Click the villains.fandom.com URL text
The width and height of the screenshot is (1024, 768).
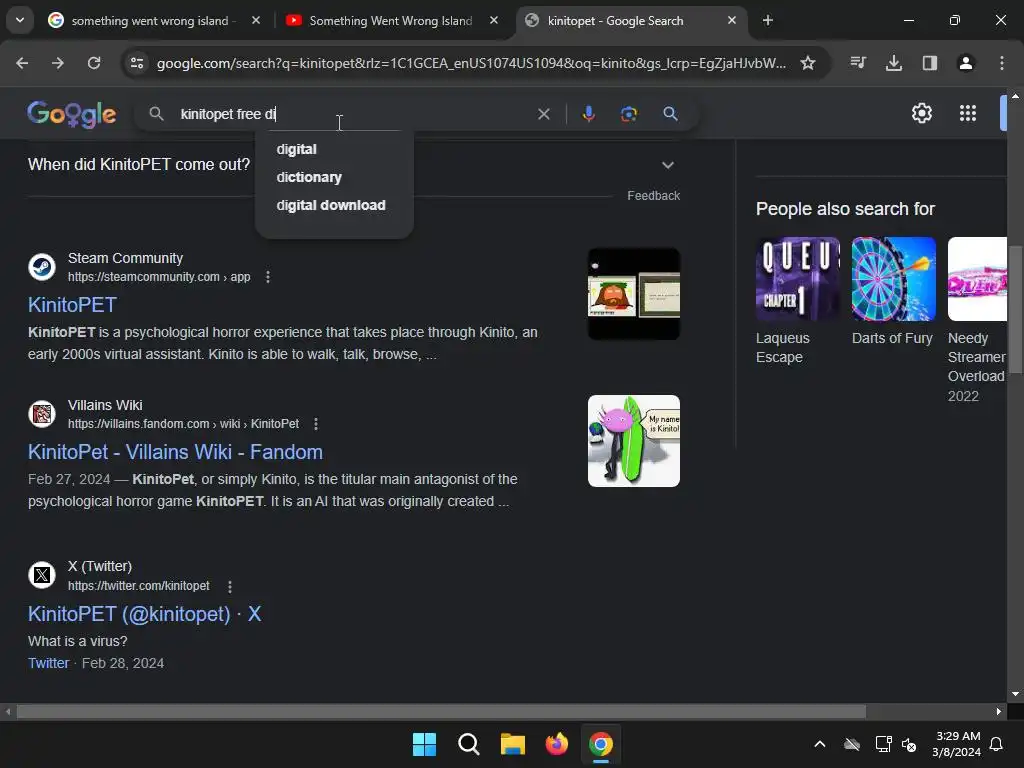(x=184, y=424)
